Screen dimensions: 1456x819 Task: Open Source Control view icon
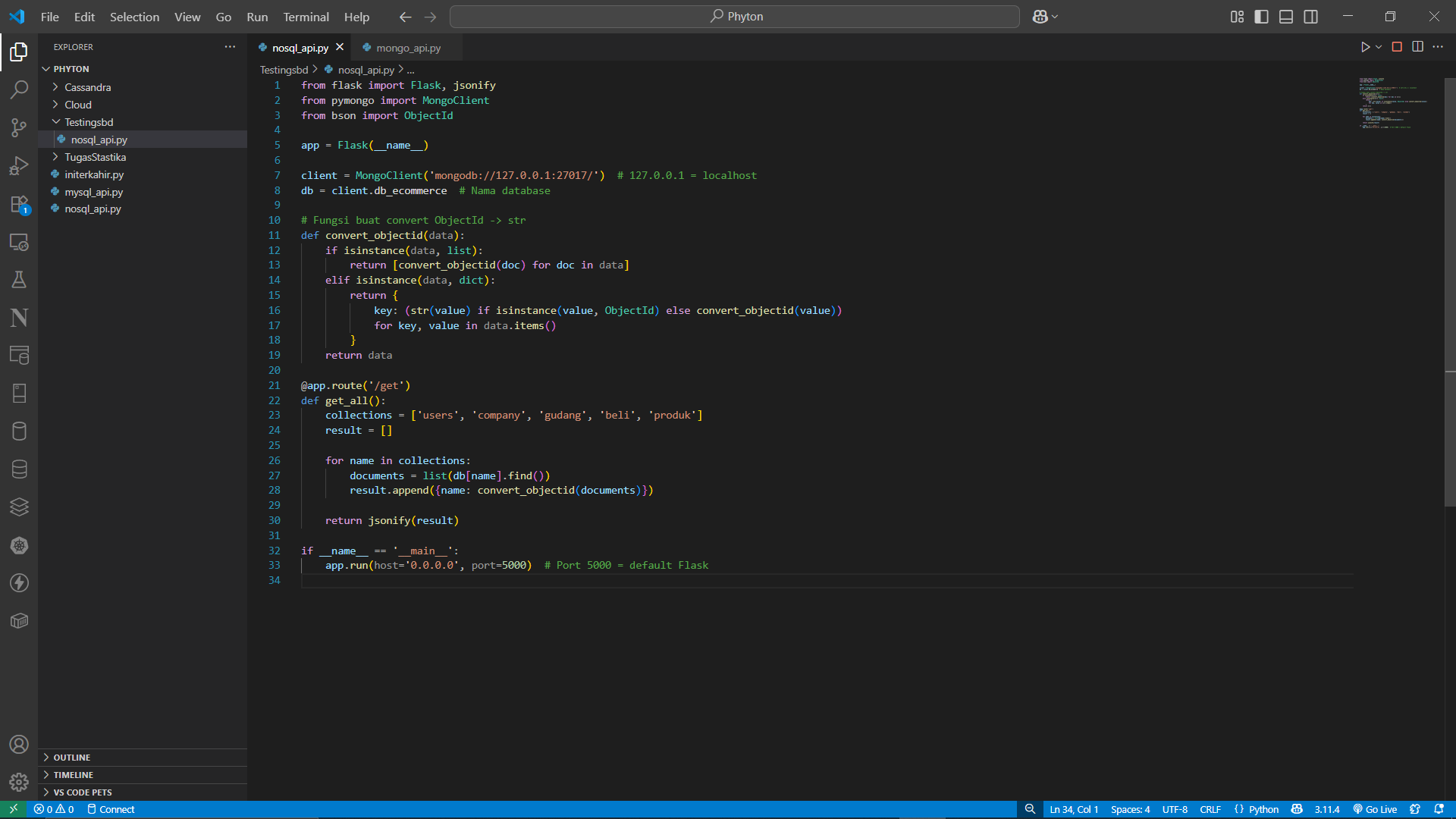(x=19, y=127)
